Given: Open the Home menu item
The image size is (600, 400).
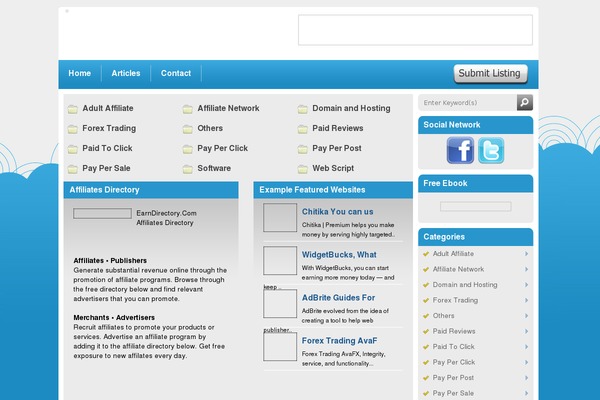Looking at the screenshot, I should coord(80,73).
